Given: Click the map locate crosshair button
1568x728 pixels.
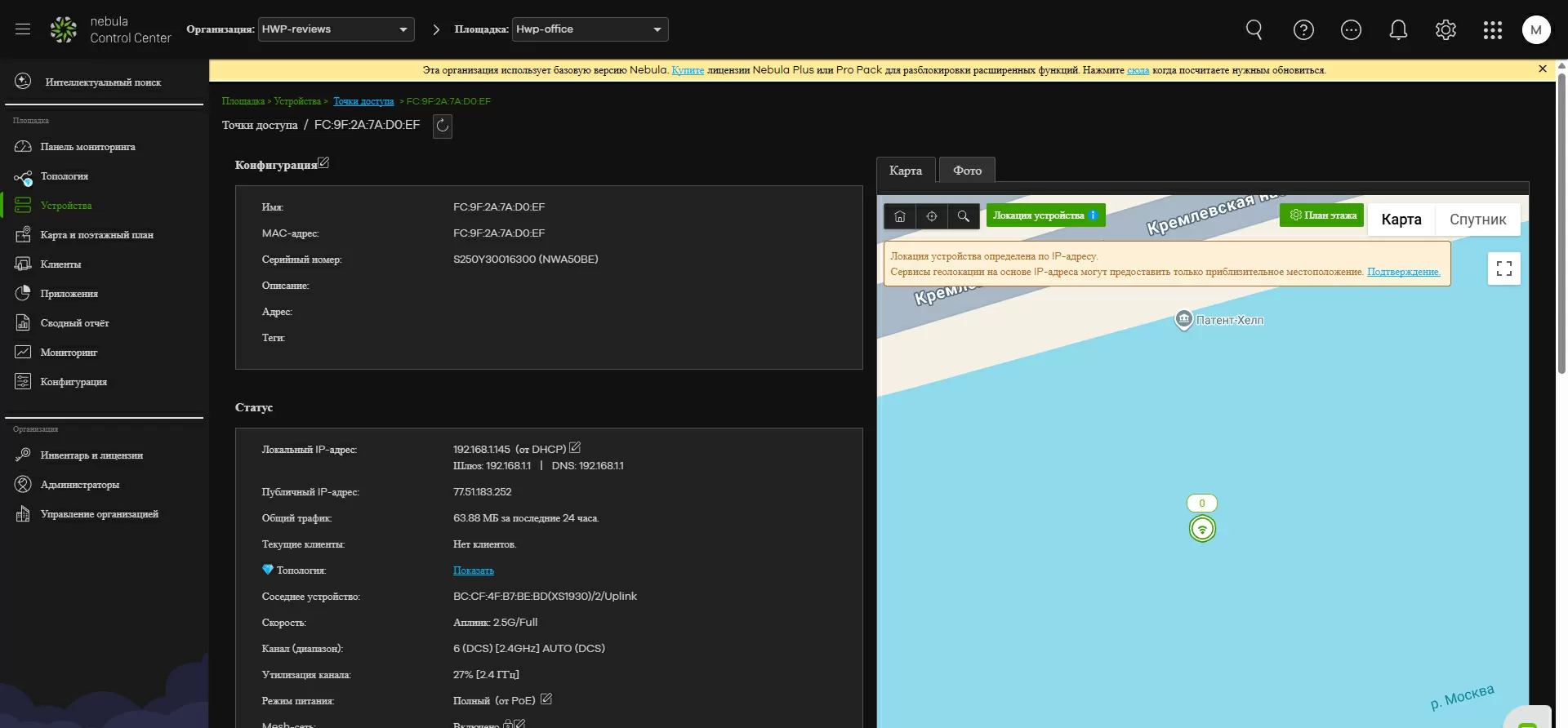Looking at the screenshot, I should [x=932, y=216].
